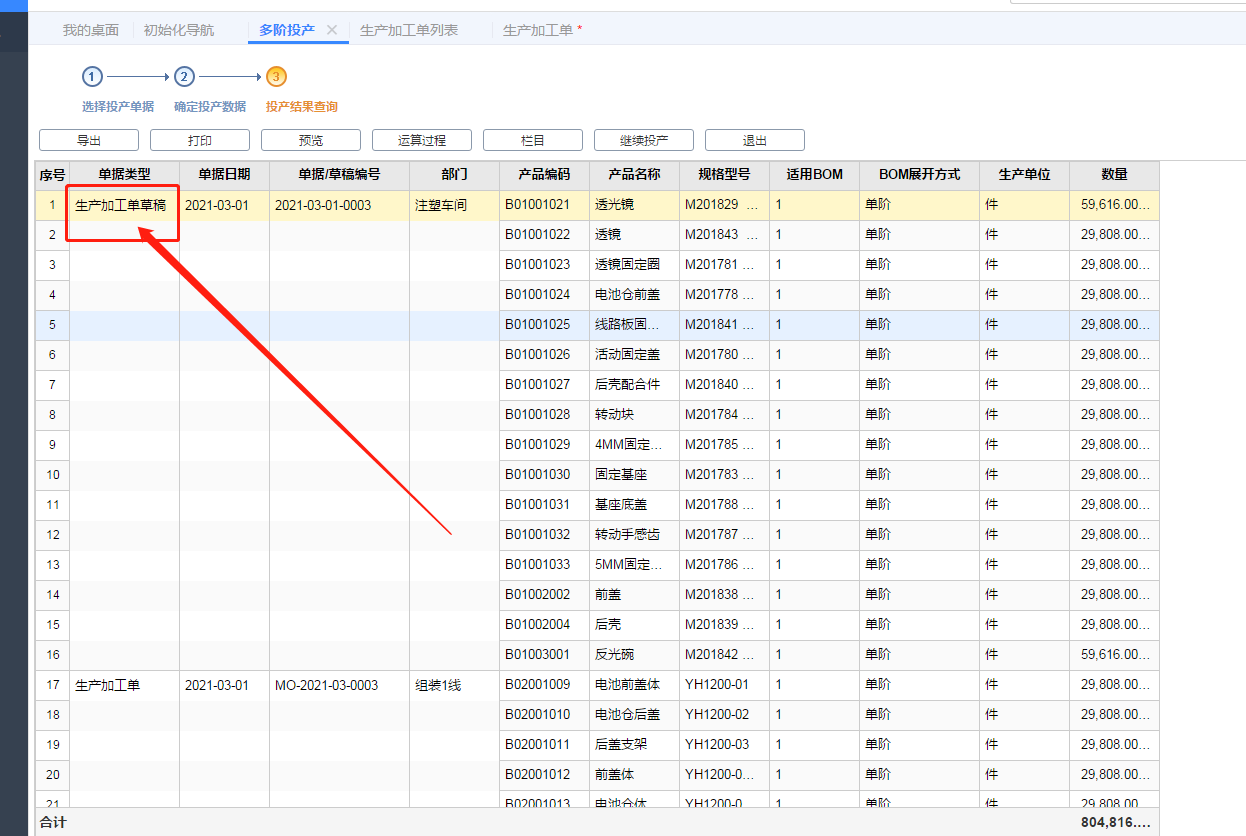The image size is (1246, 836).
Task: Click 规格型号 column header
Action: tap(725, 174)
